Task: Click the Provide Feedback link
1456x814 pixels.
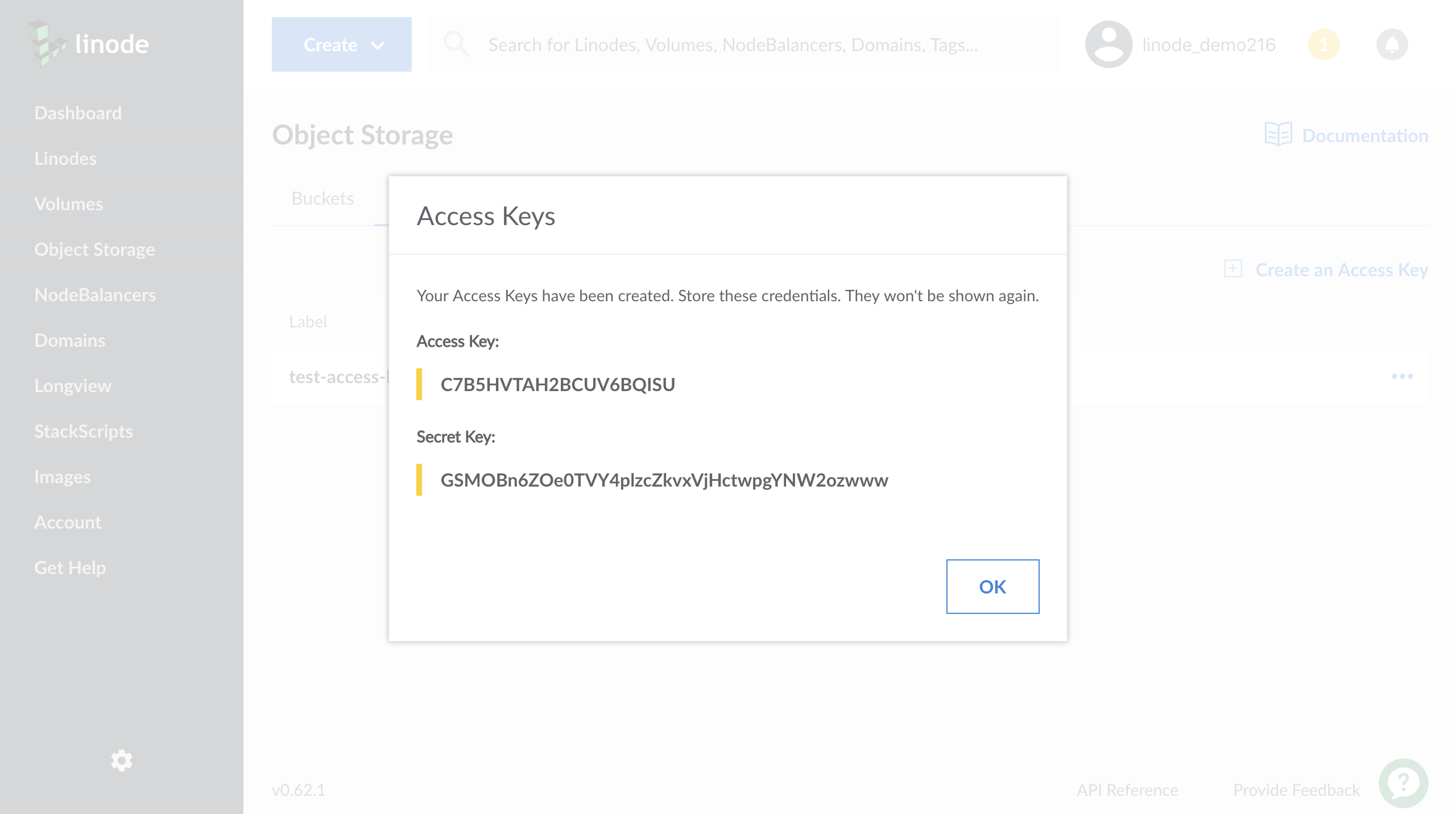Action: coord(1296,790)
